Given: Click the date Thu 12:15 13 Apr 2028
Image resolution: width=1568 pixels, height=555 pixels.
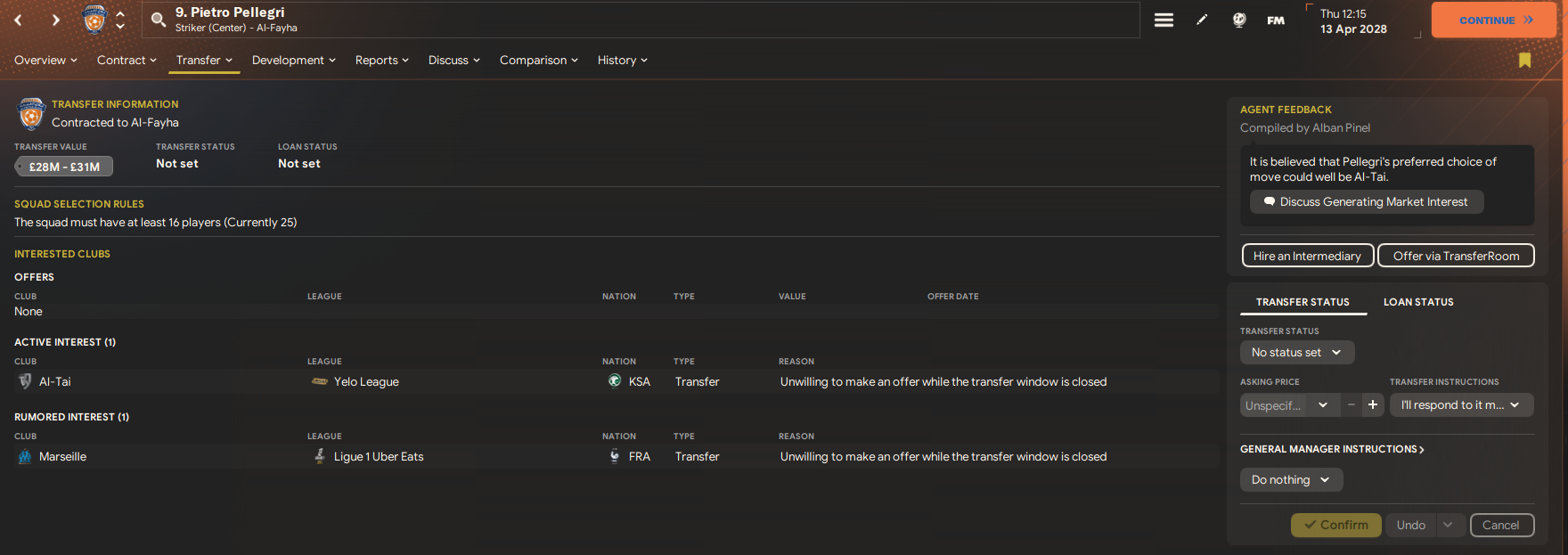Looking at the screenshot, I should [1353, 21].
